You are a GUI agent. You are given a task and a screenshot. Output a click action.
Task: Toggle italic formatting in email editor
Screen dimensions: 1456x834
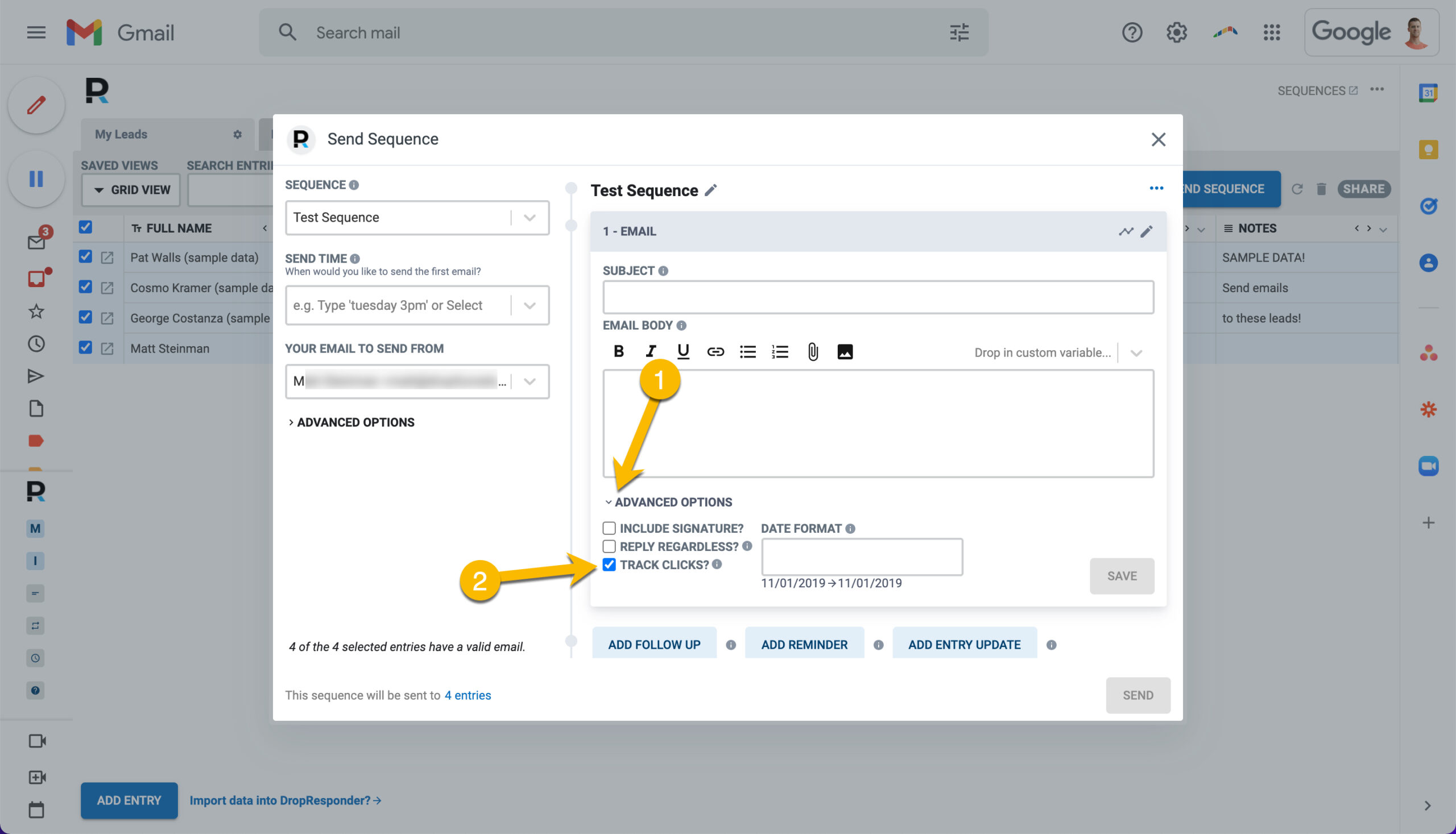(650, 351)
